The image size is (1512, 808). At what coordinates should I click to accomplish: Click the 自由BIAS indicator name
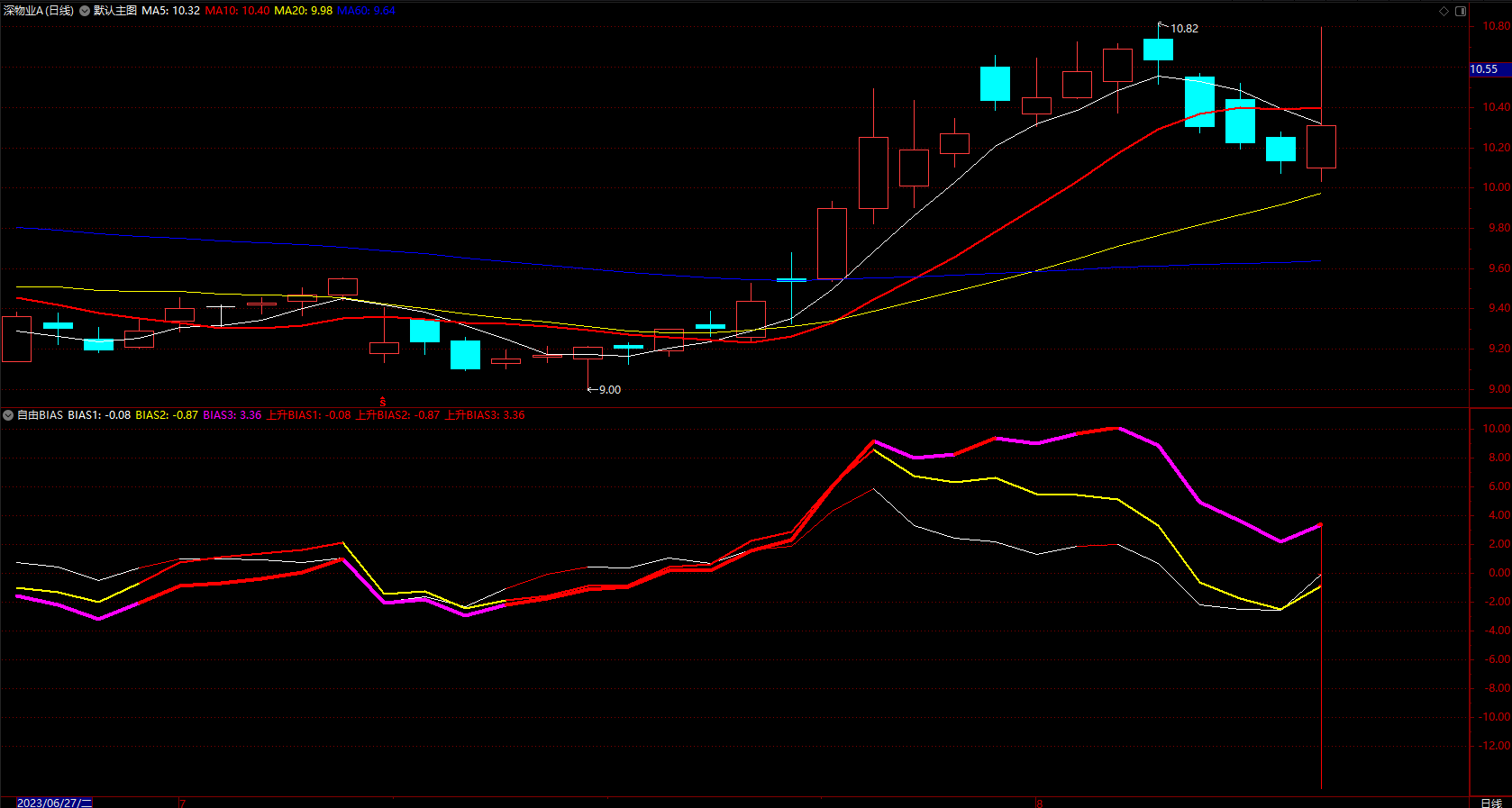40,415
